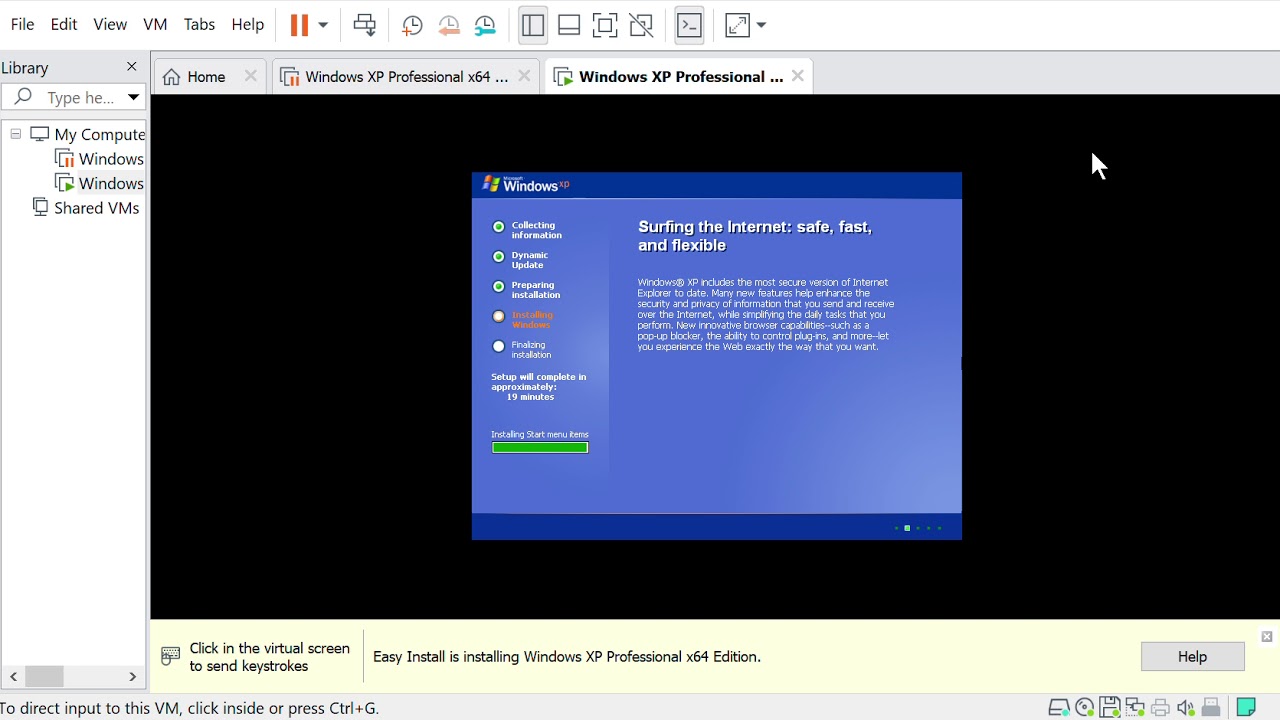
Task: Click the Preparing installation setup step
Action: click(526, 290)
